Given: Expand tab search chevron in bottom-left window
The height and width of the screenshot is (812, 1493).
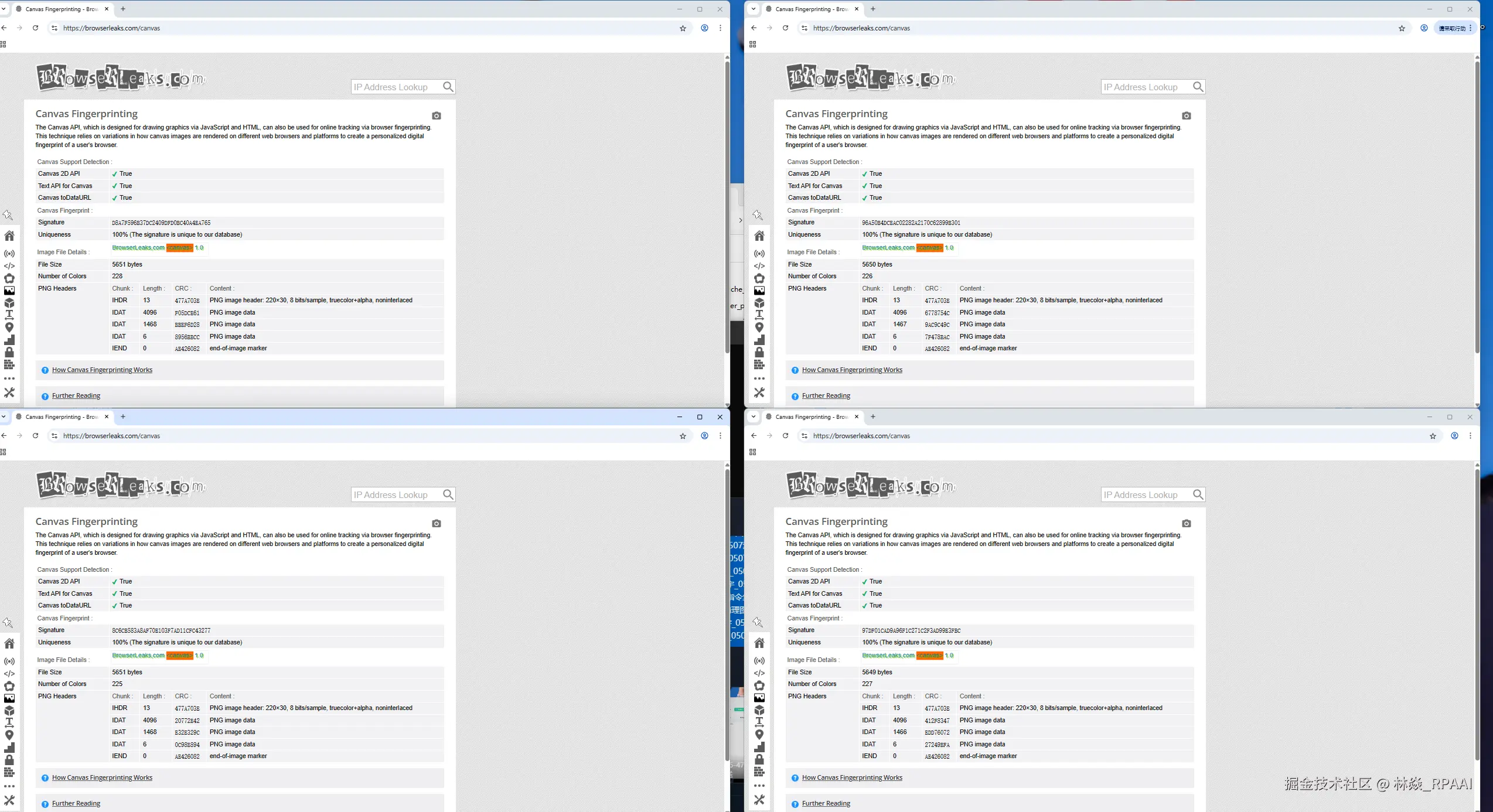Looking at the screenshot, I should click(x=4, y=417).
